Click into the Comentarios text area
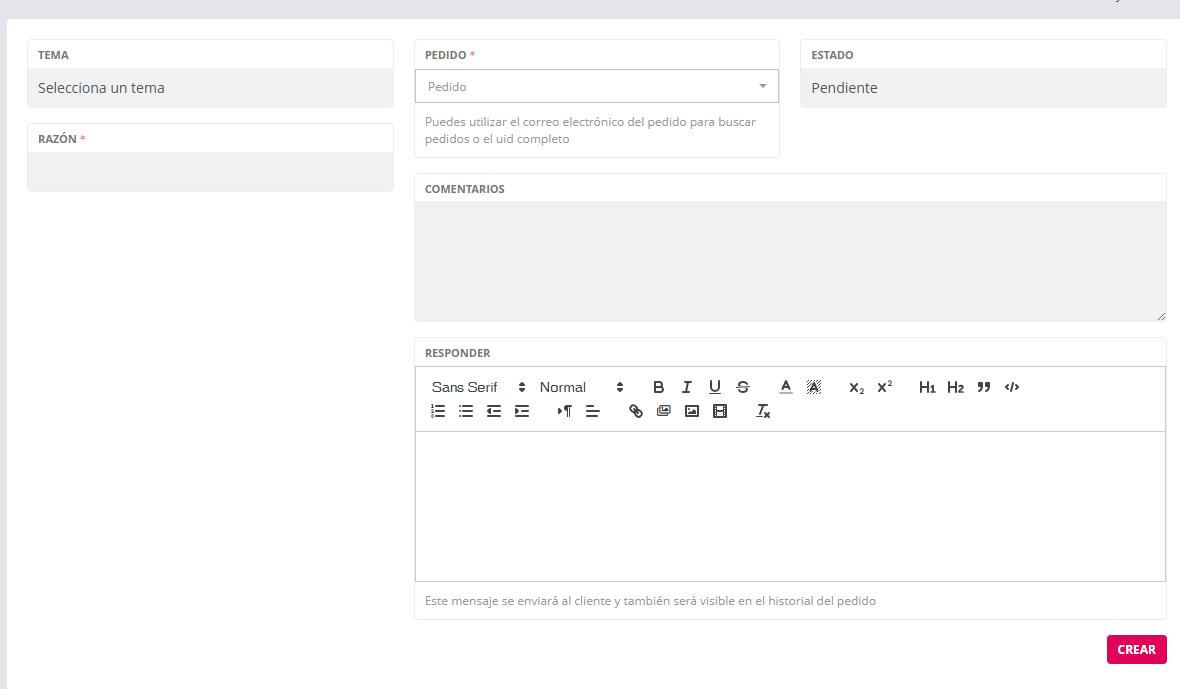Screen dimensions: 1180x689 pyautogui.click(x=789, y=261)
